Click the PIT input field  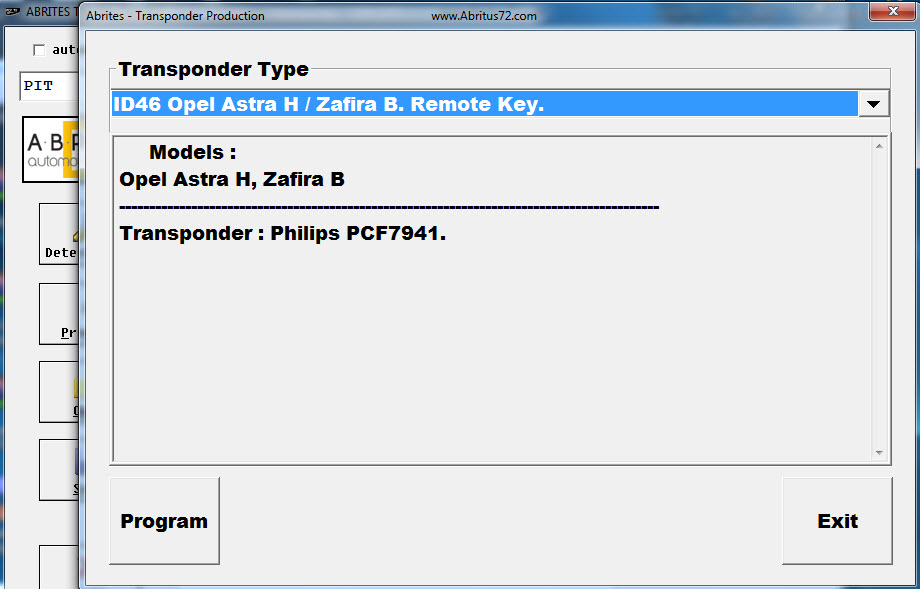[x=48, y=86]
